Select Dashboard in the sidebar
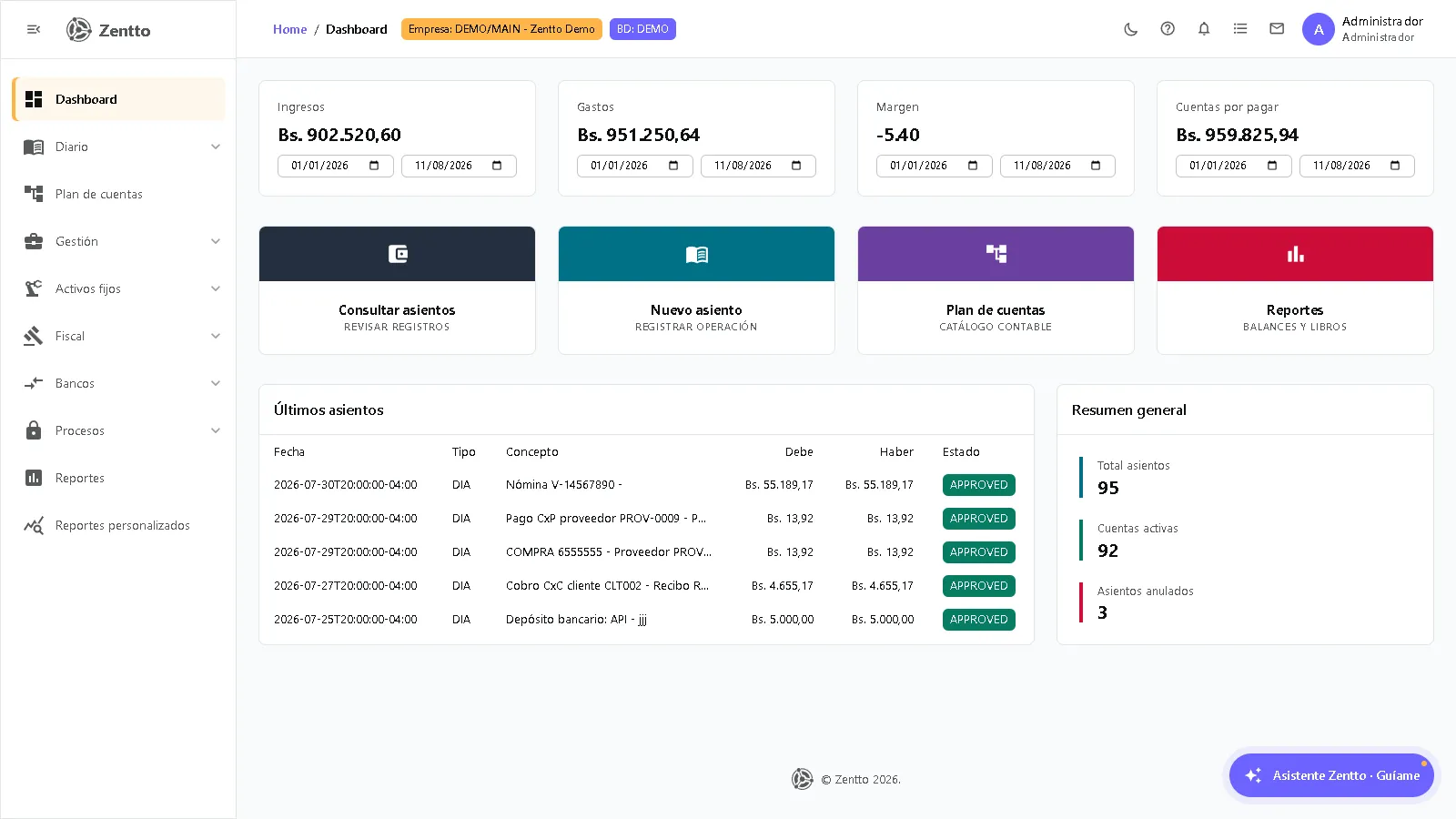Viewport: 1456px width, 819px height. 118,99
